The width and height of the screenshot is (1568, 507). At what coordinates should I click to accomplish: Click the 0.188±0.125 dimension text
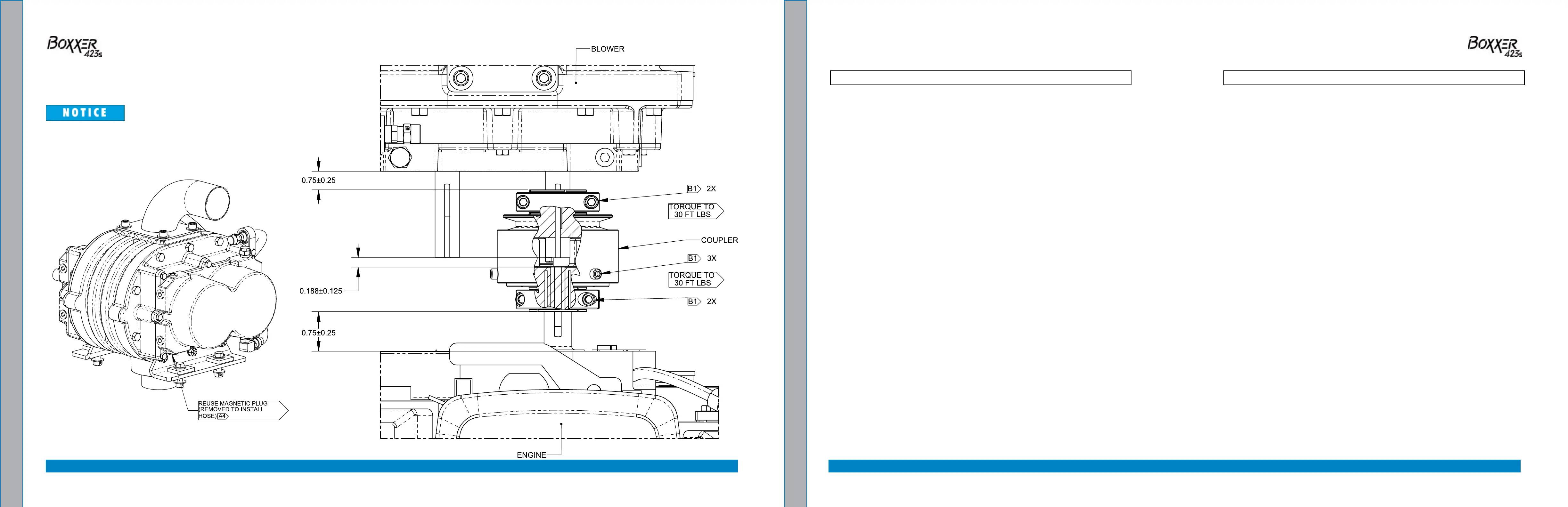(x=320, y=291)
